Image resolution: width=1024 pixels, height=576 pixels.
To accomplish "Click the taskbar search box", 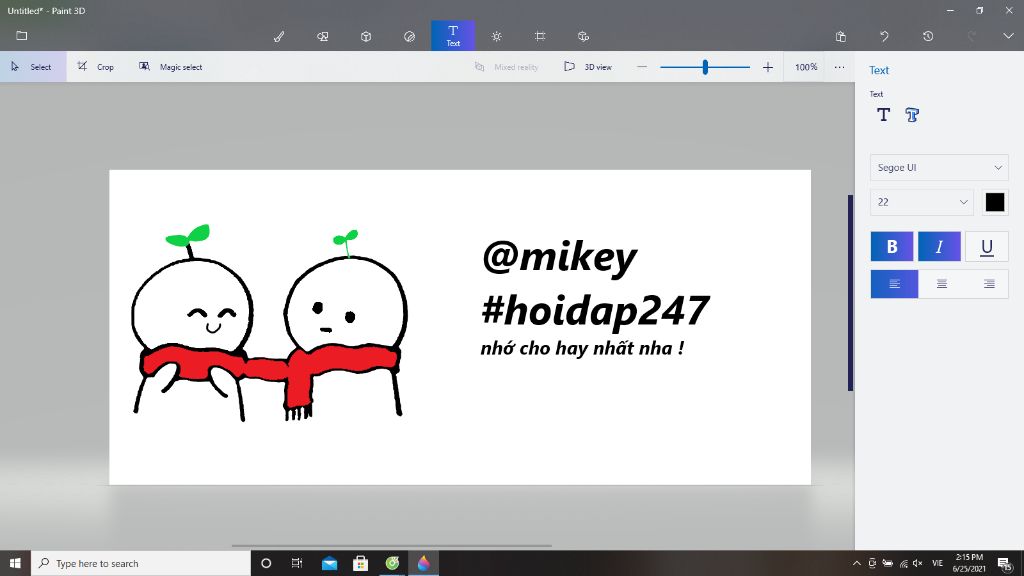I will [x=140, y=563].
